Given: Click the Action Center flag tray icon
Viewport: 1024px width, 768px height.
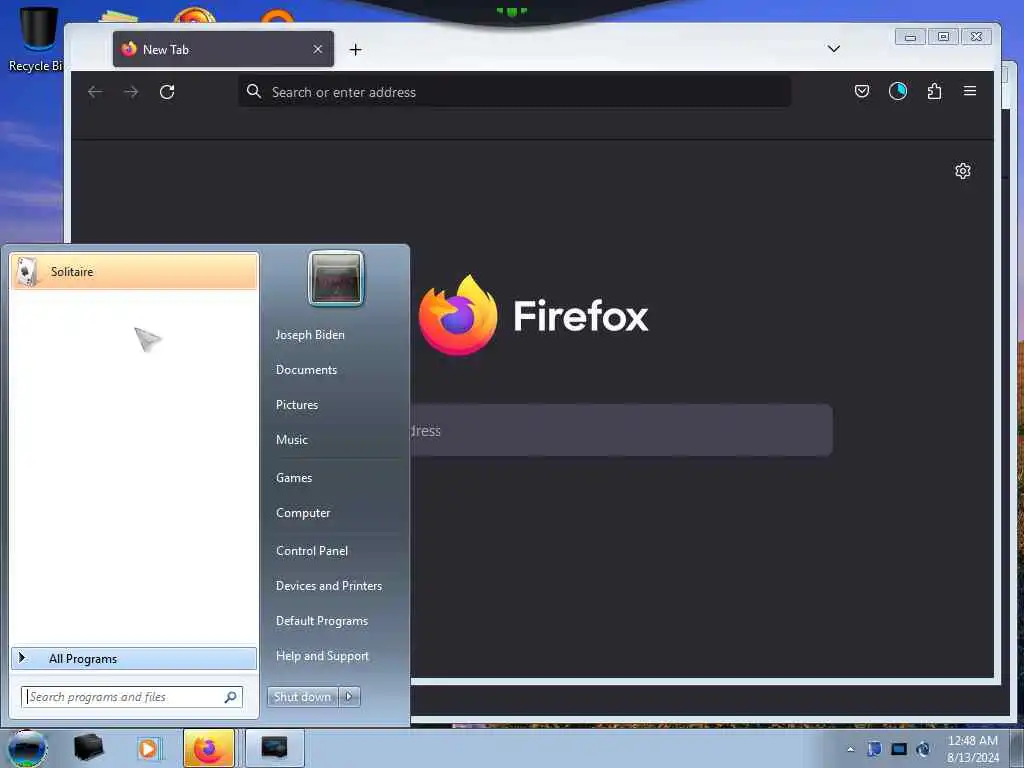Looking at the screenshot, I should [x=874, y=749].
